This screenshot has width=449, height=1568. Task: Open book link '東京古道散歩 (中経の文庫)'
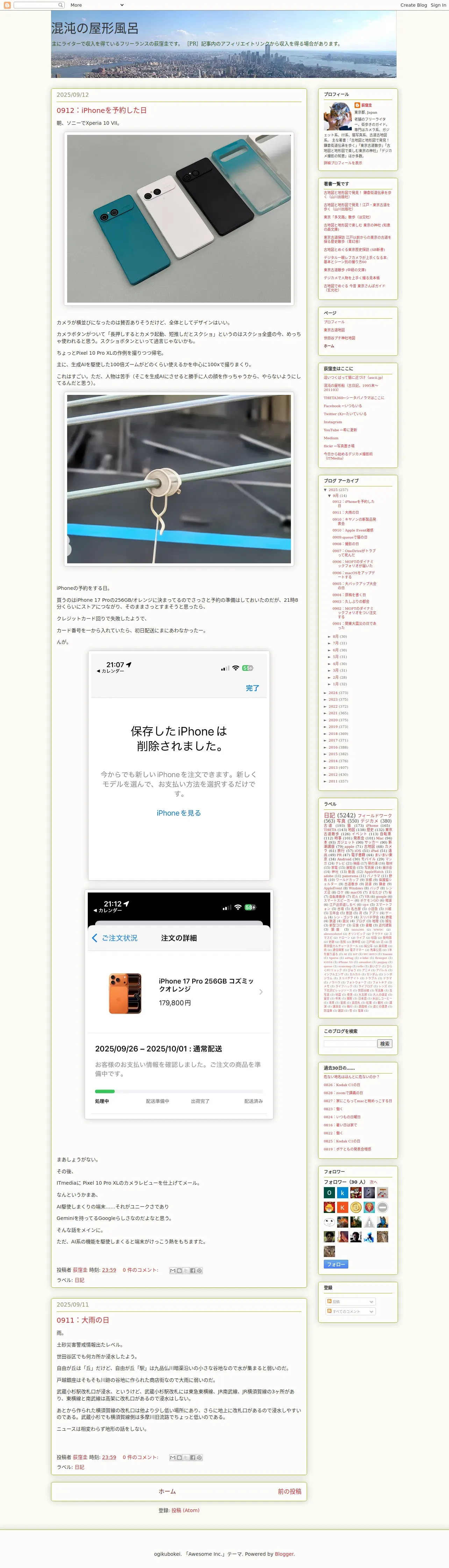pos(345,270)
